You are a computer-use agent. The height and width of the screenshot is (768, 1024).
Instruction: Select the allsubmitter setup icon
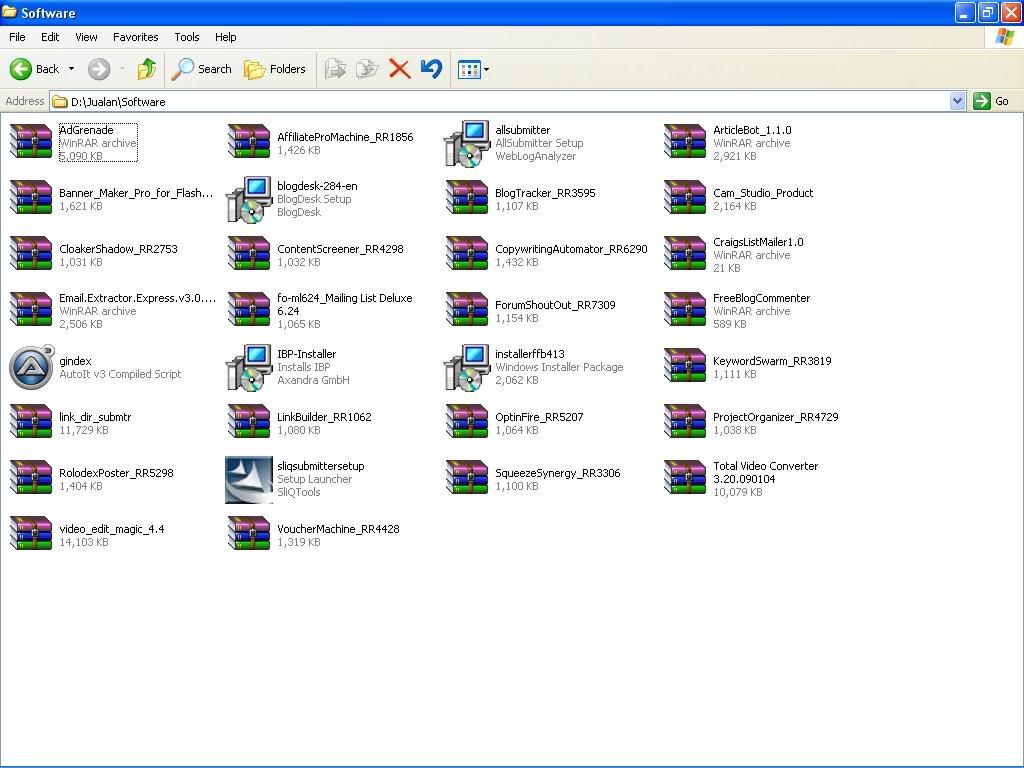click(x=467, y=143)
